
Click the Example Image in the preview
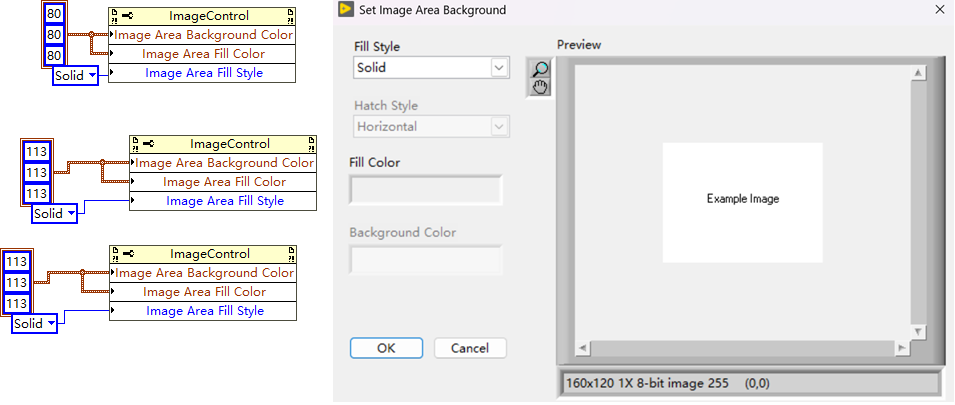point(742,200)
